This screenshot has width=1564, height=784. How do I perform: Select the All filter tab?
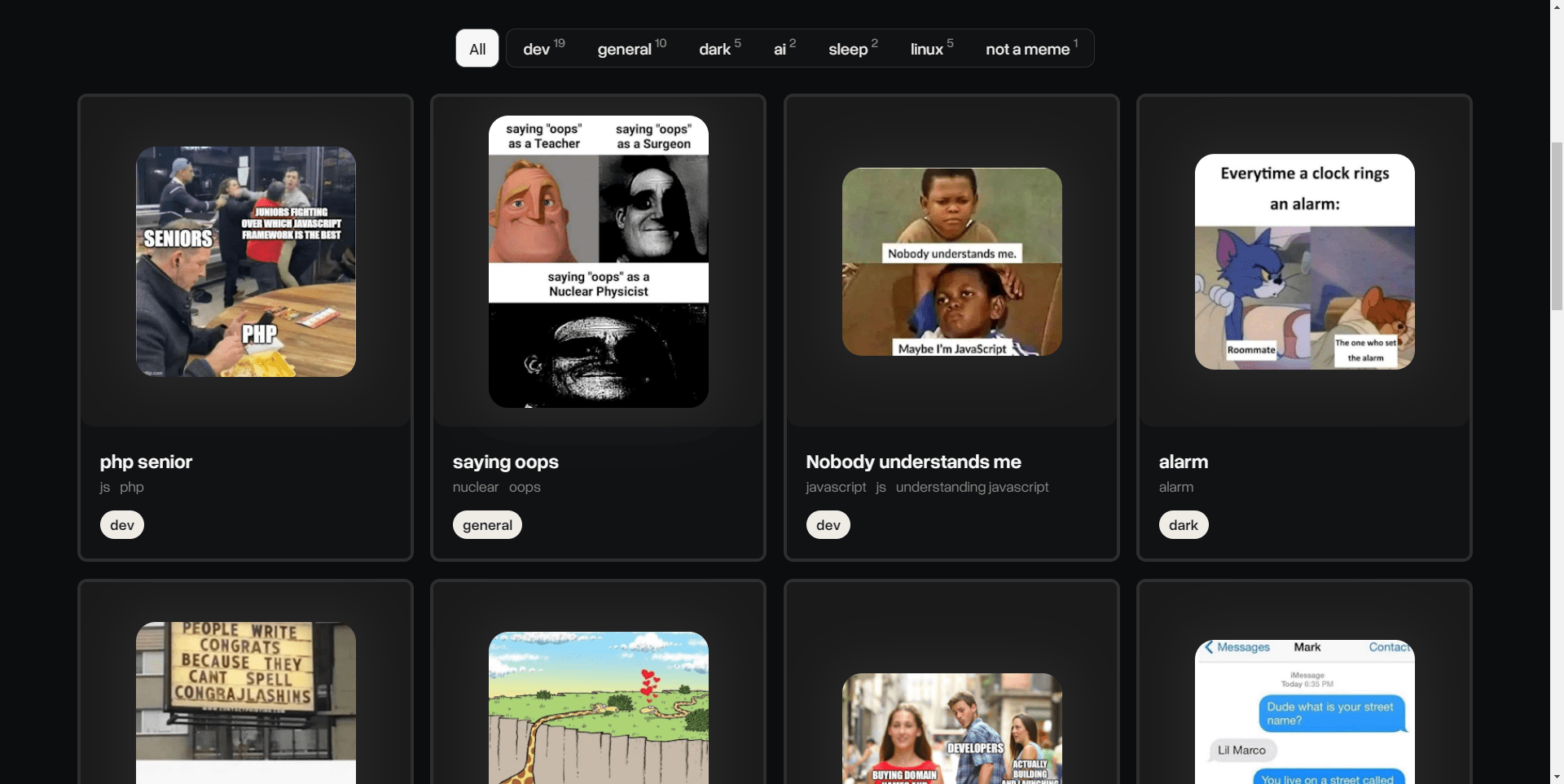pos(477,49)
